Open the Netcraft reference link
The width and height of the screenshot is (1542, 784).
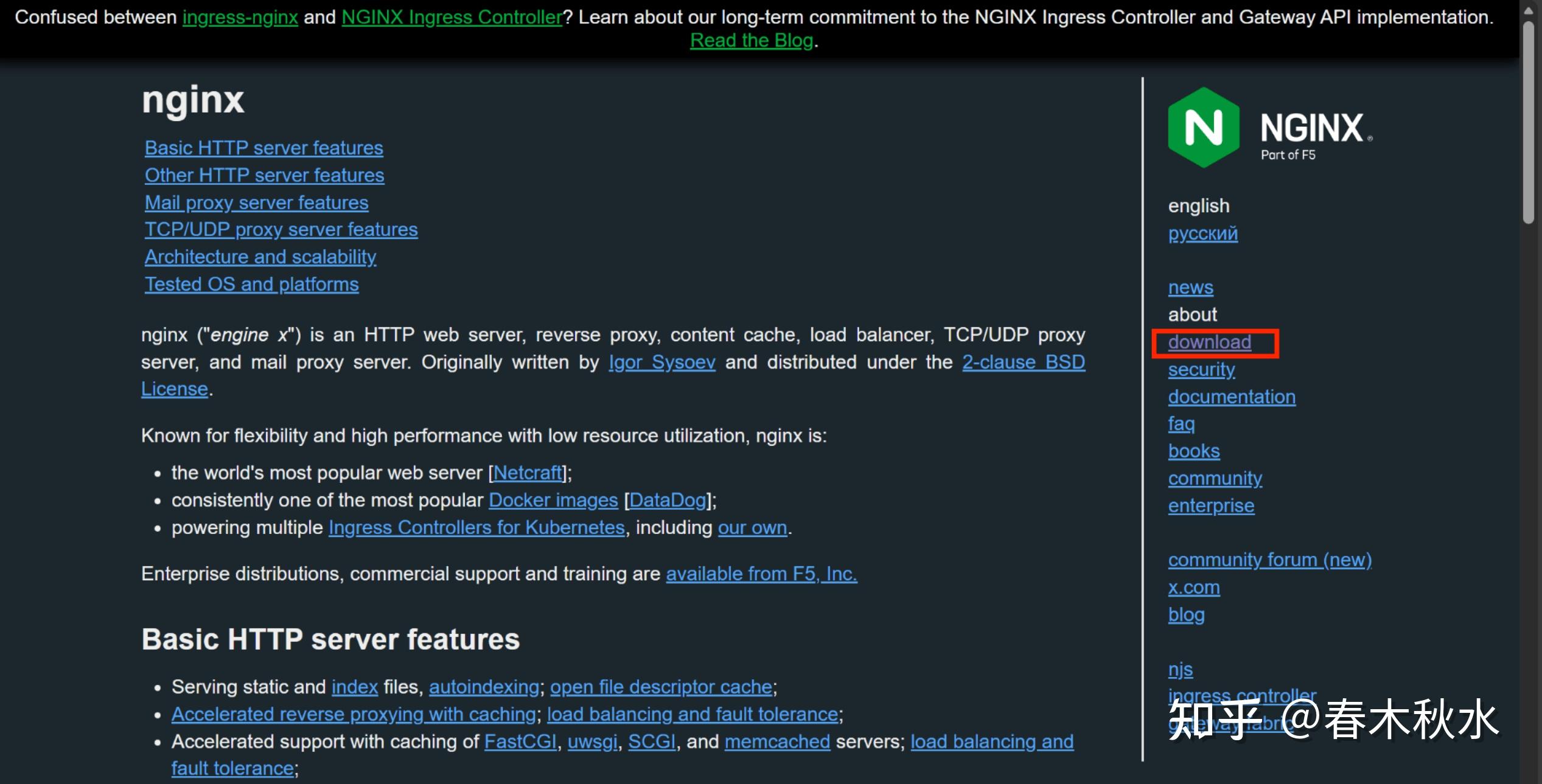(528, 473)
